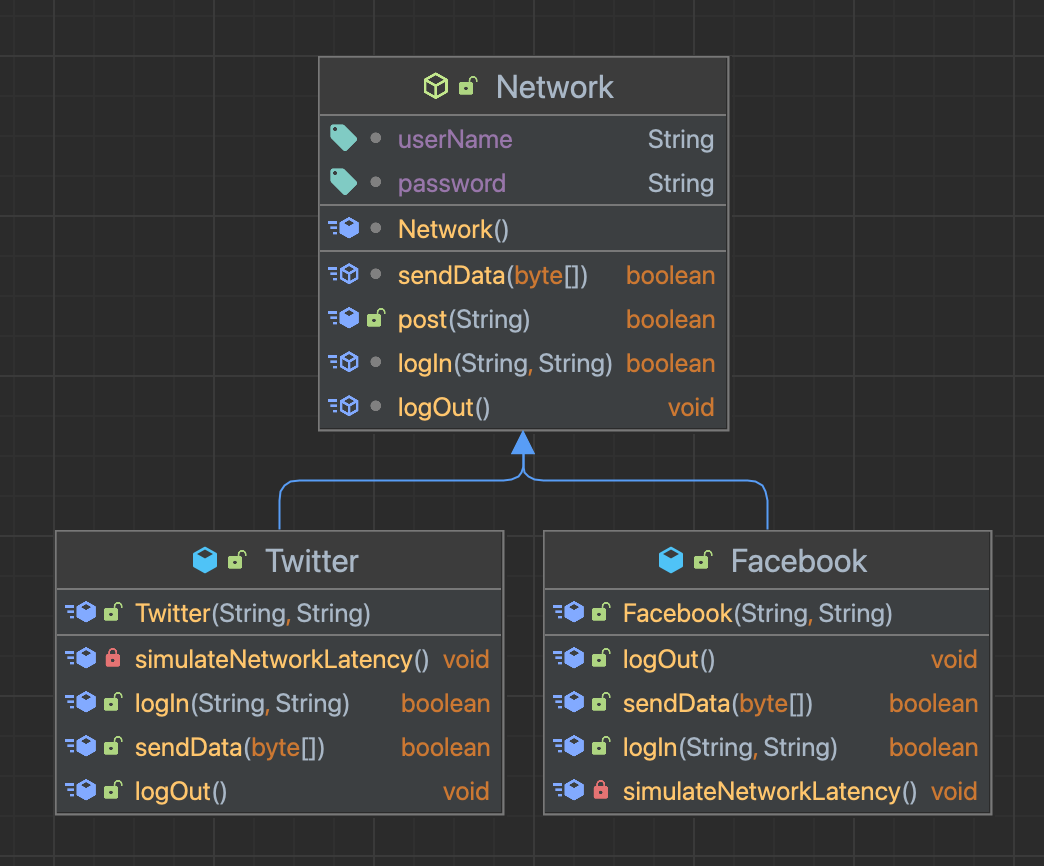This screenshot has width=1044, height=866.
Task: Select logIn(String, String) in the Twitter class
Action: click(x=242, y=704)
